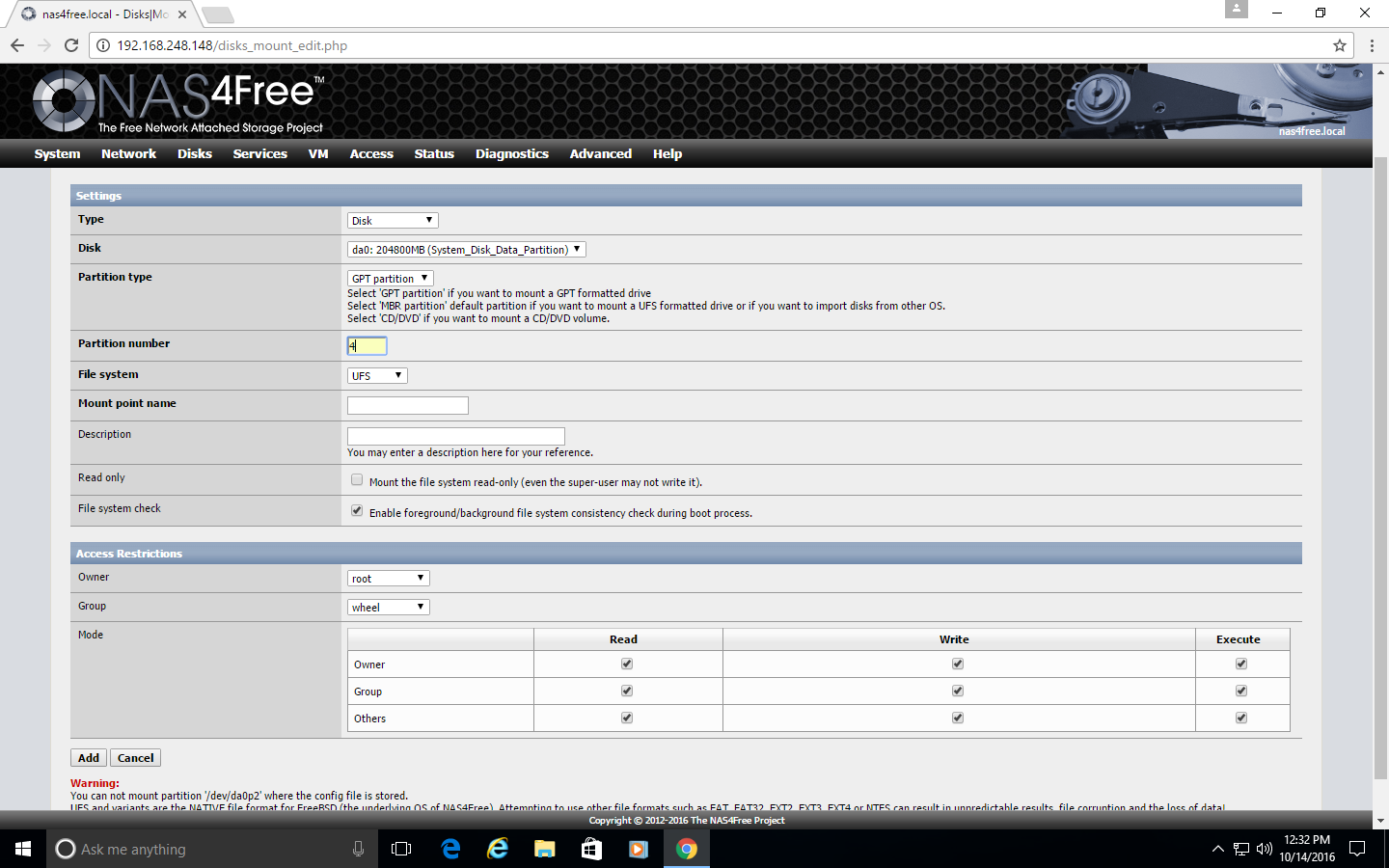Screen dimensions: 1389x868
Task: Uncheck Others Write permission checkbox
Action: tap(958, 718)
